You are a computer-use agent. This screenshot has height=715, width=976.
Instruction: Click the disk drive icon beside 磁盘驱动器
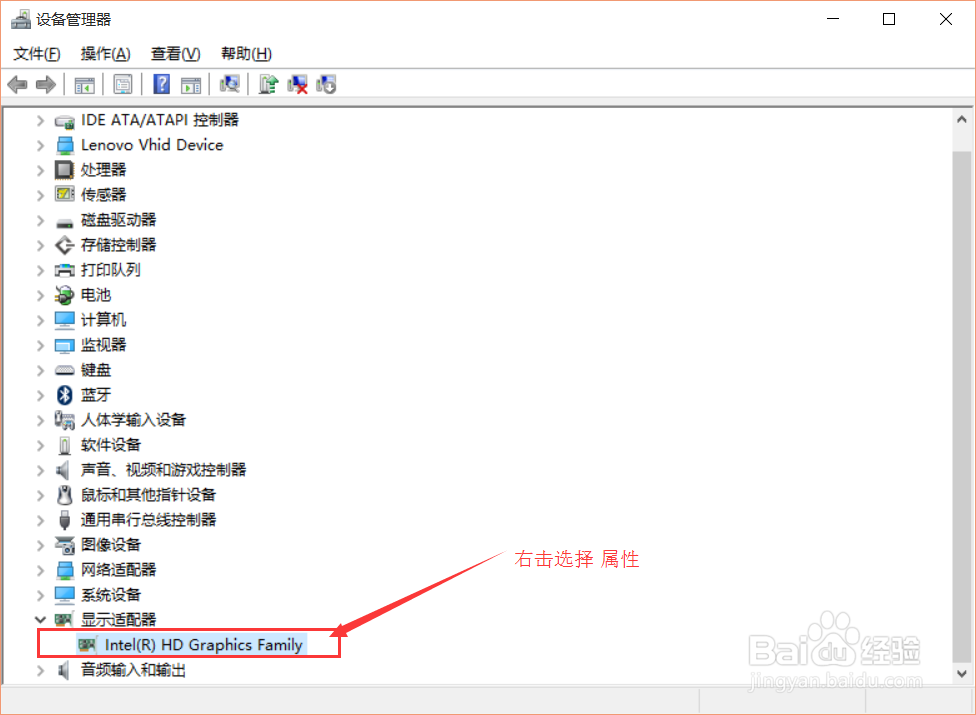click(64, 222)
